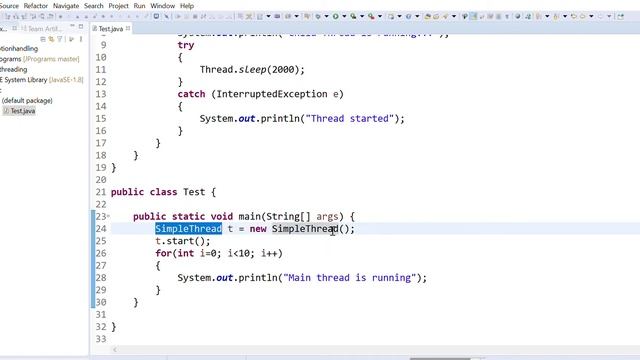This screenshot has width=640, height=360.
Task: Click the Resume debug icon
Action: click(x=178, y=16)
